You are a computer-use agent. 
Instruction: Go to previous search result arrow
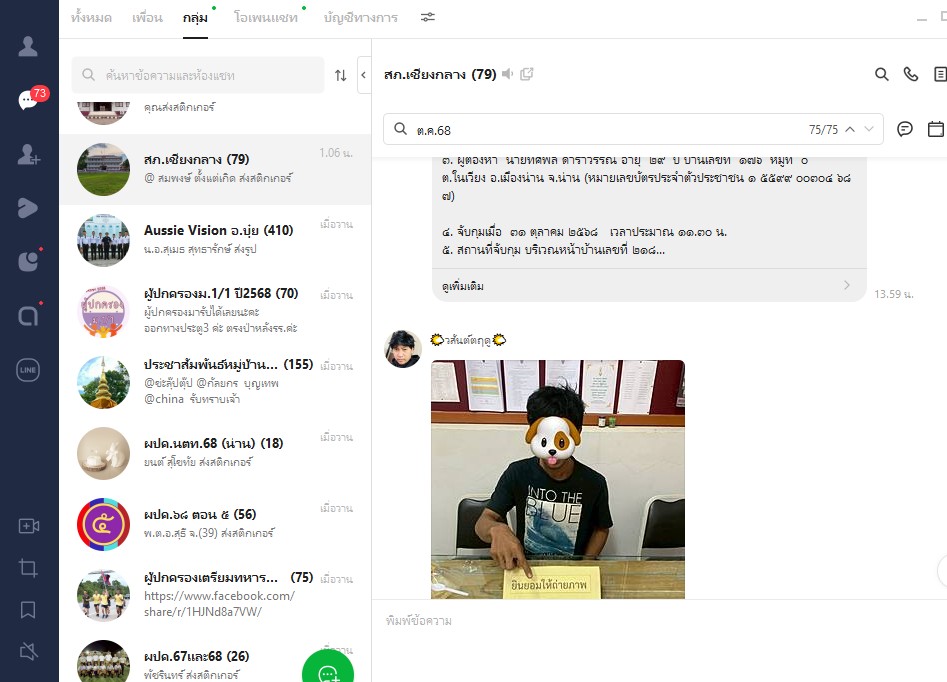[850, 129]
